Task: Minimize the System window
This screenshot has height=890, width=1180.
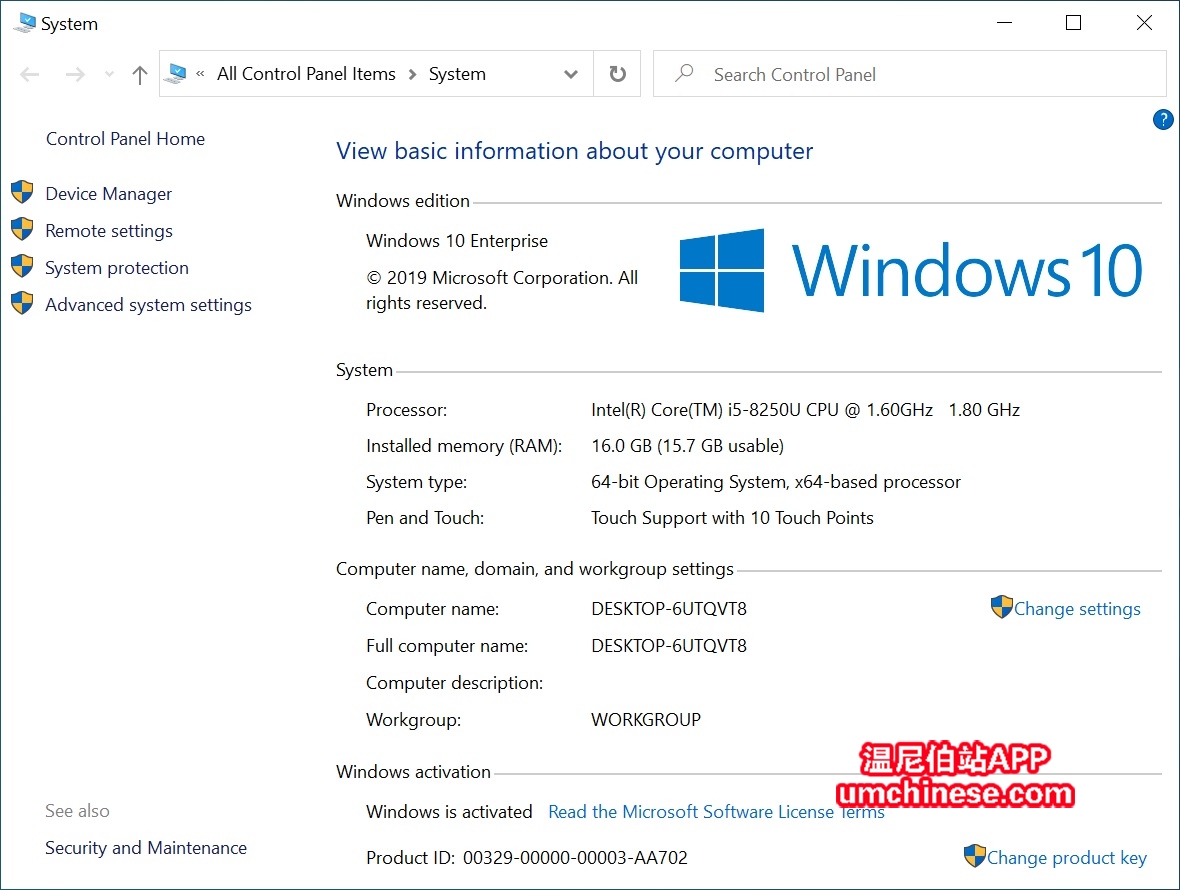Action: pos(1004,23)
